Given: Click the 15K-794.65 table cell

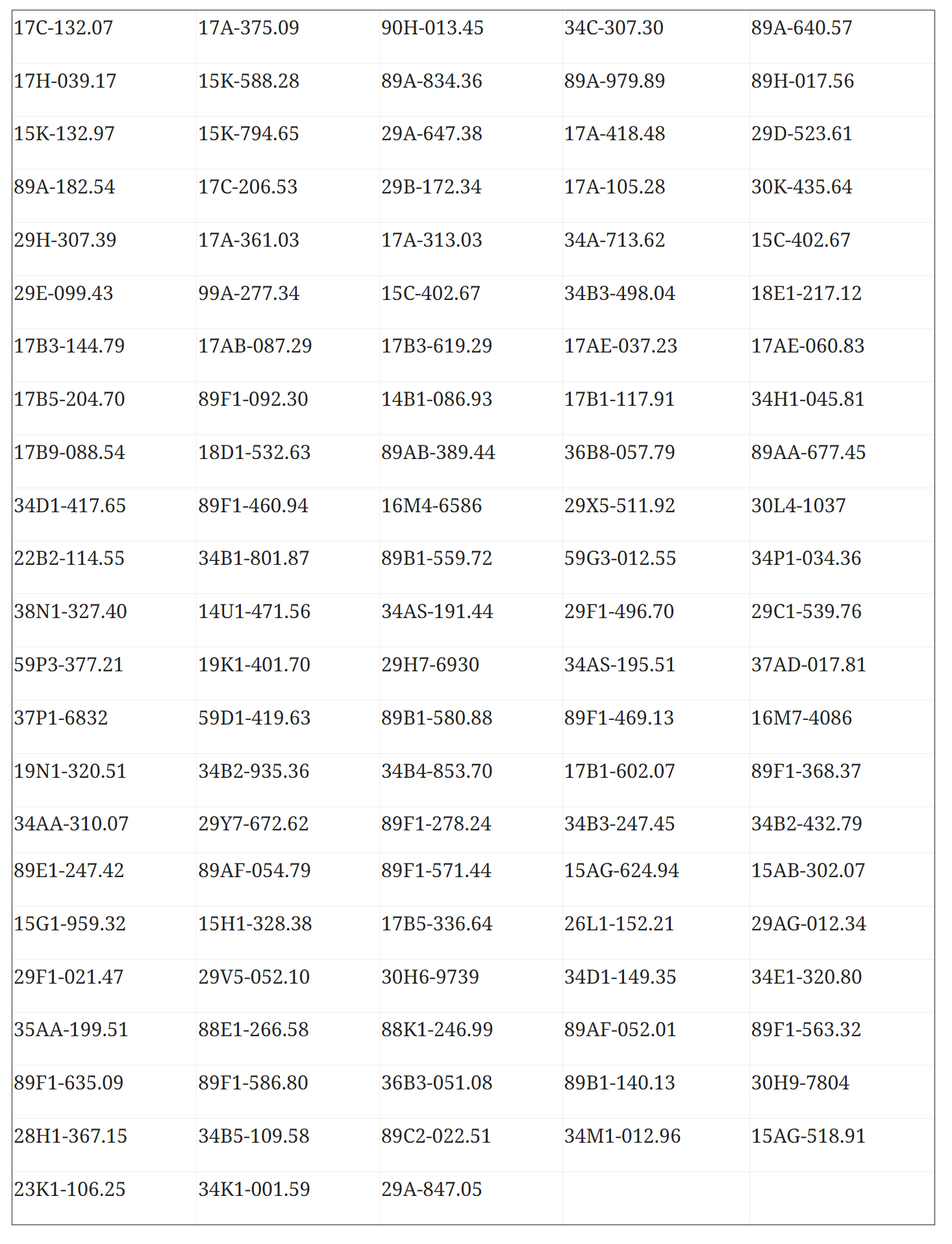Looking at the screenshot, I should 288,143.
